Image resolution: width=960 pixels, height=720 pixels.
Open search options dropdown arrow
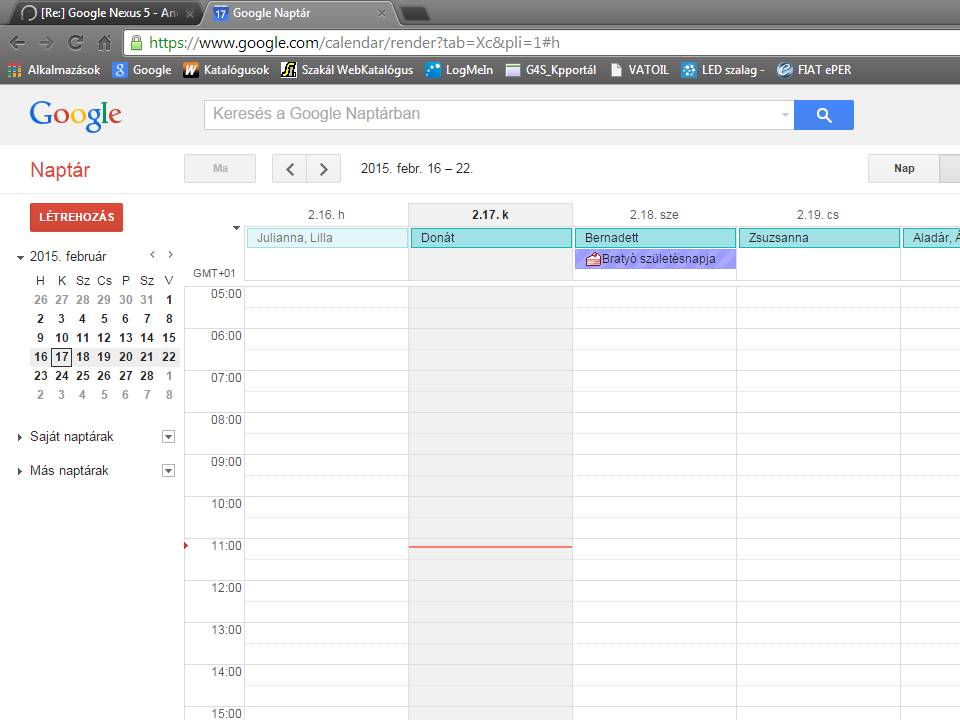[x=785, y=115]
